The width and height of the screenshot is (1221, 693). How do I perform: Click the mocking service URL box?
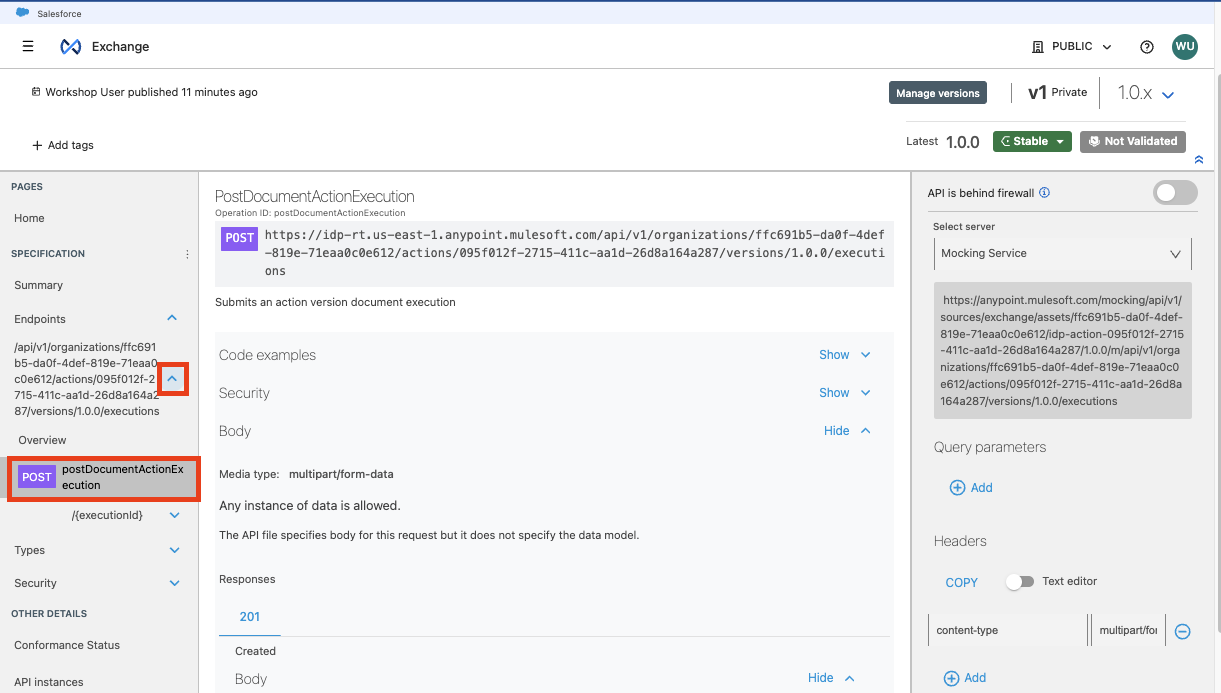[1062, 351]
